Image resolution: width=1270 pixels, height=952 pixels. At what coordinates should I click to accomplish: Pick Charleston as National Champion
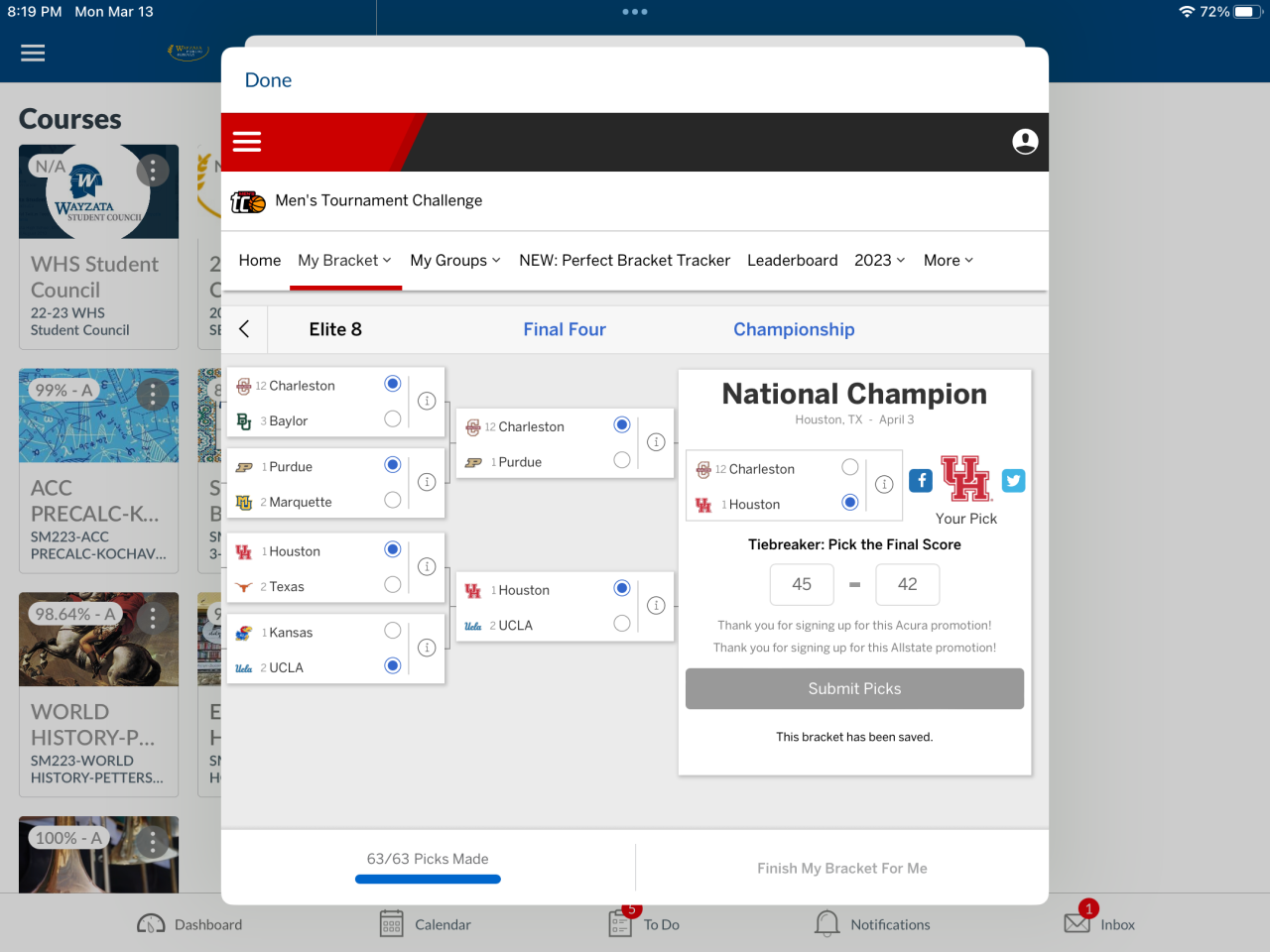pyautogui.click(x=850, y=467)
